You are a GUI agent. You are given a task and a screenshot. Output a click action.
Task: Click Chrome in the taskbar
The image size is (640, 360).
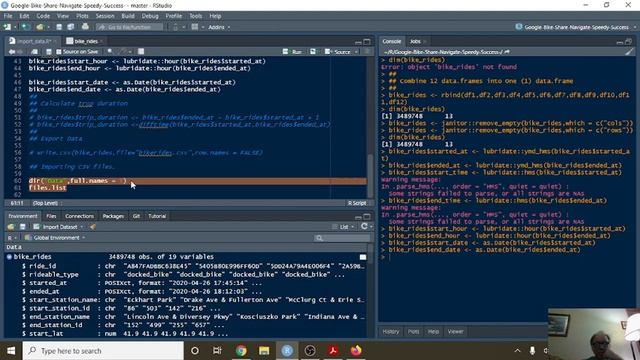[x=241, y=351]
